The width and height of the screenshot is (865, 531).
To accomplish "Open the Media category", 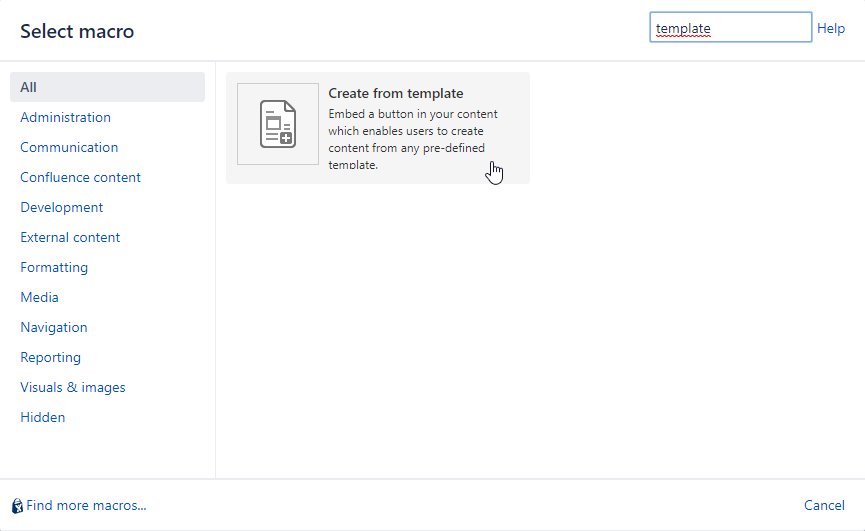I will click(39, 298).
